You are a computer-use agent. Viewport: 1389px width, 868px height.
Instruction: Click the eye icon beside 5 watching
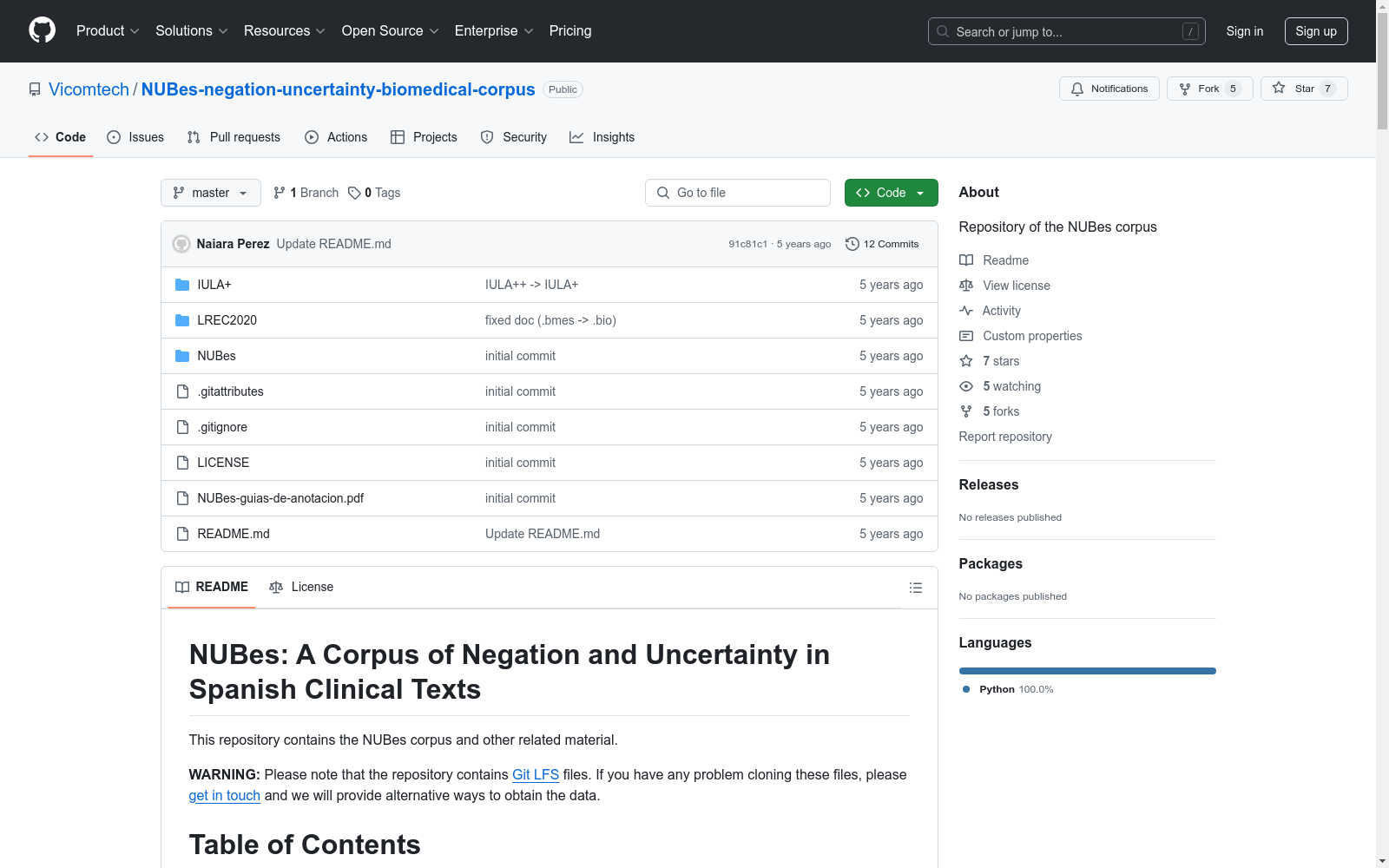[x=966, y=386]
